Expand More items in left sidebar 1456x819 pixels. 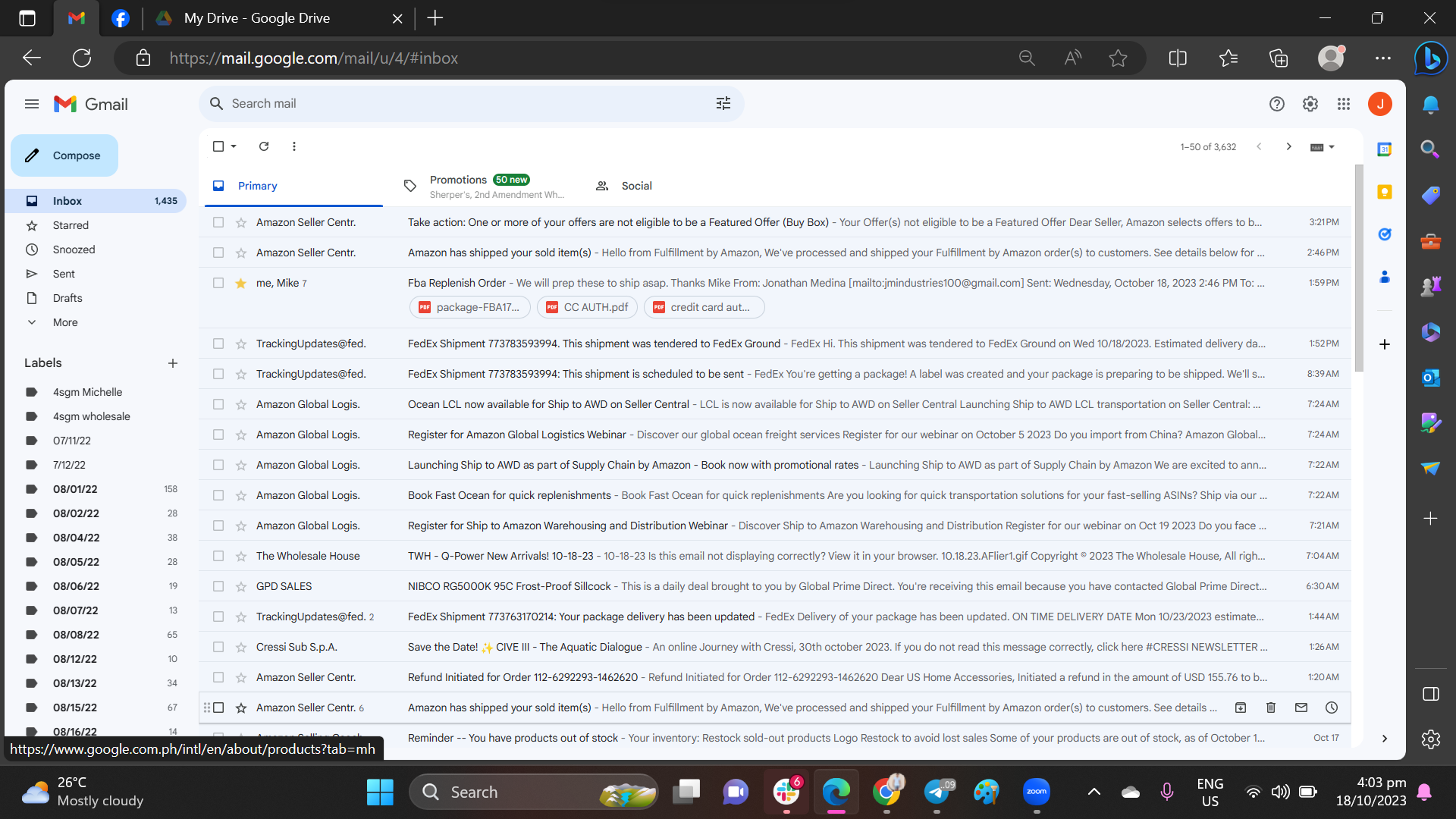click(x=65, y=322)
